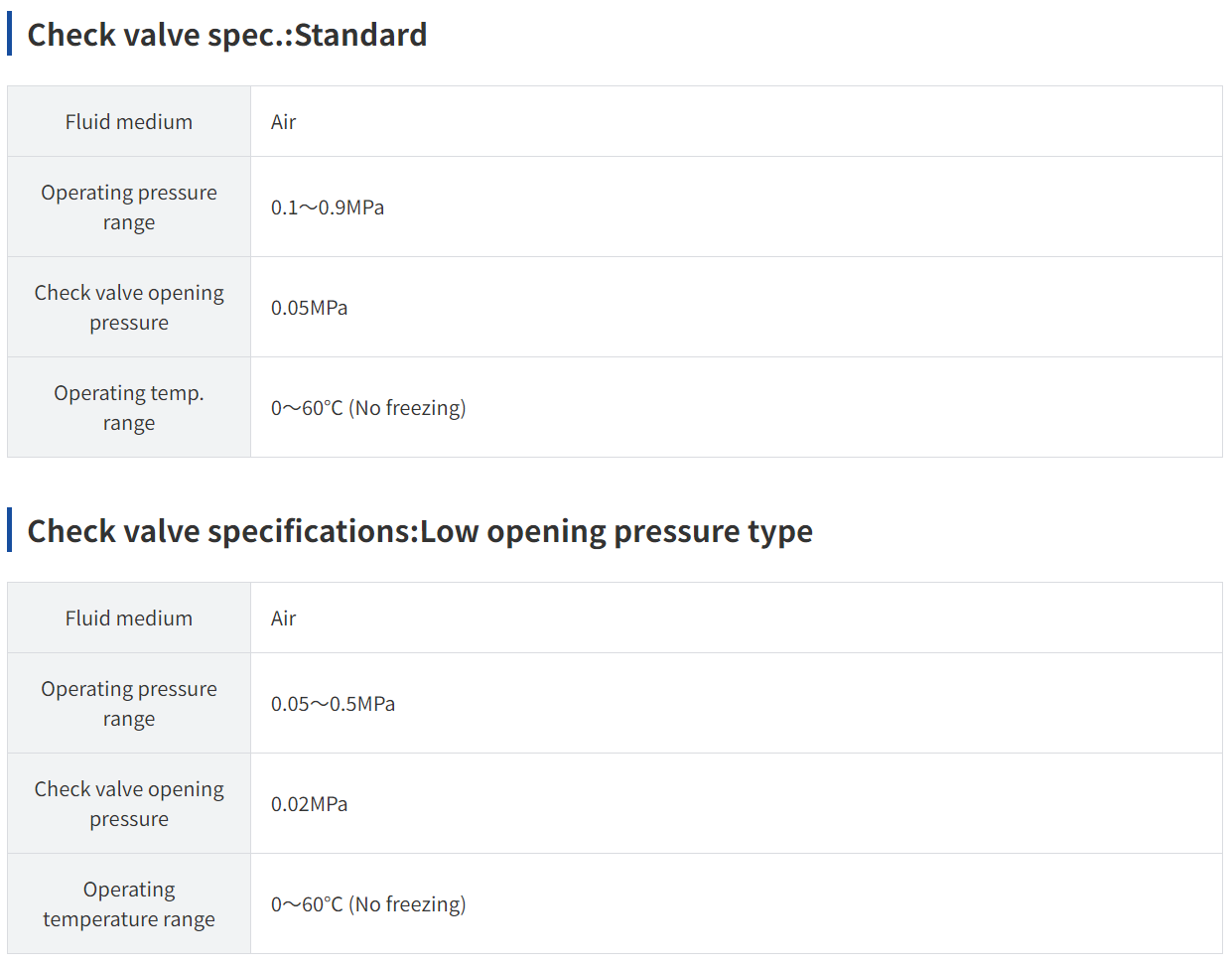The width and height of the screenshot is (1232, 964).
Task: Click 'Check valve opening pressure' in Standard table
Action: (x=129, y=308)
